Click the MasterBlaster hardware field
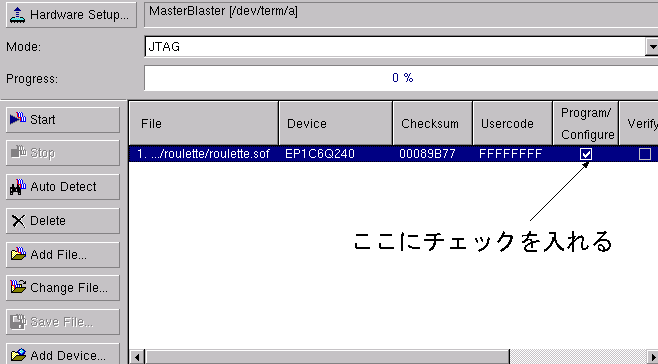Screen dimensions: 658x364 (401, 14)
